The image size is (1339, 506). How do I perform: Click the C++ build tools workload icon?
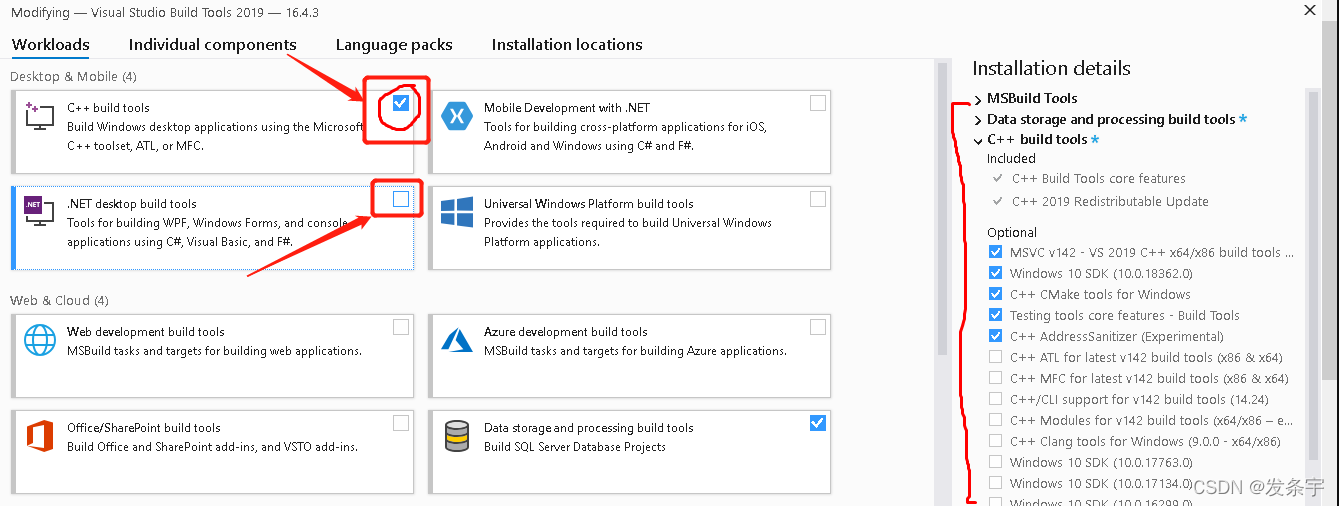click(x=40, y=116)
